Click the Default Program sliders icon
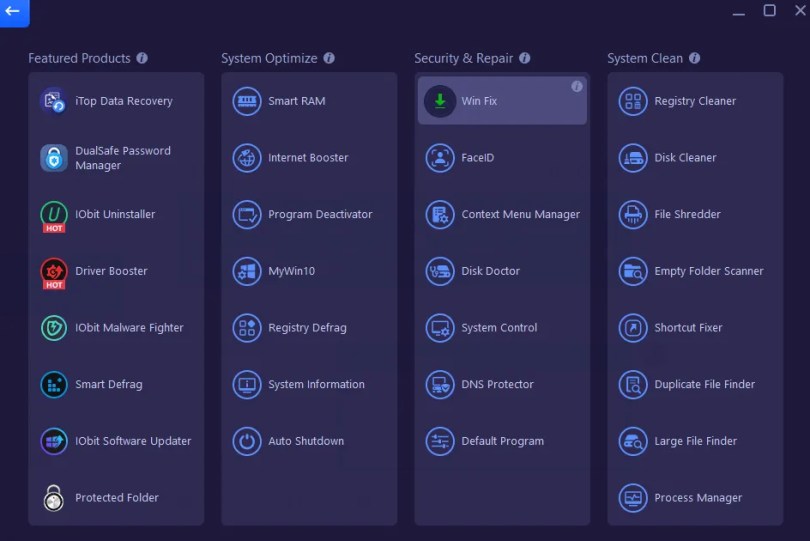Image resolution: width=810 pixels, height=541 pixels. [440, 441]
